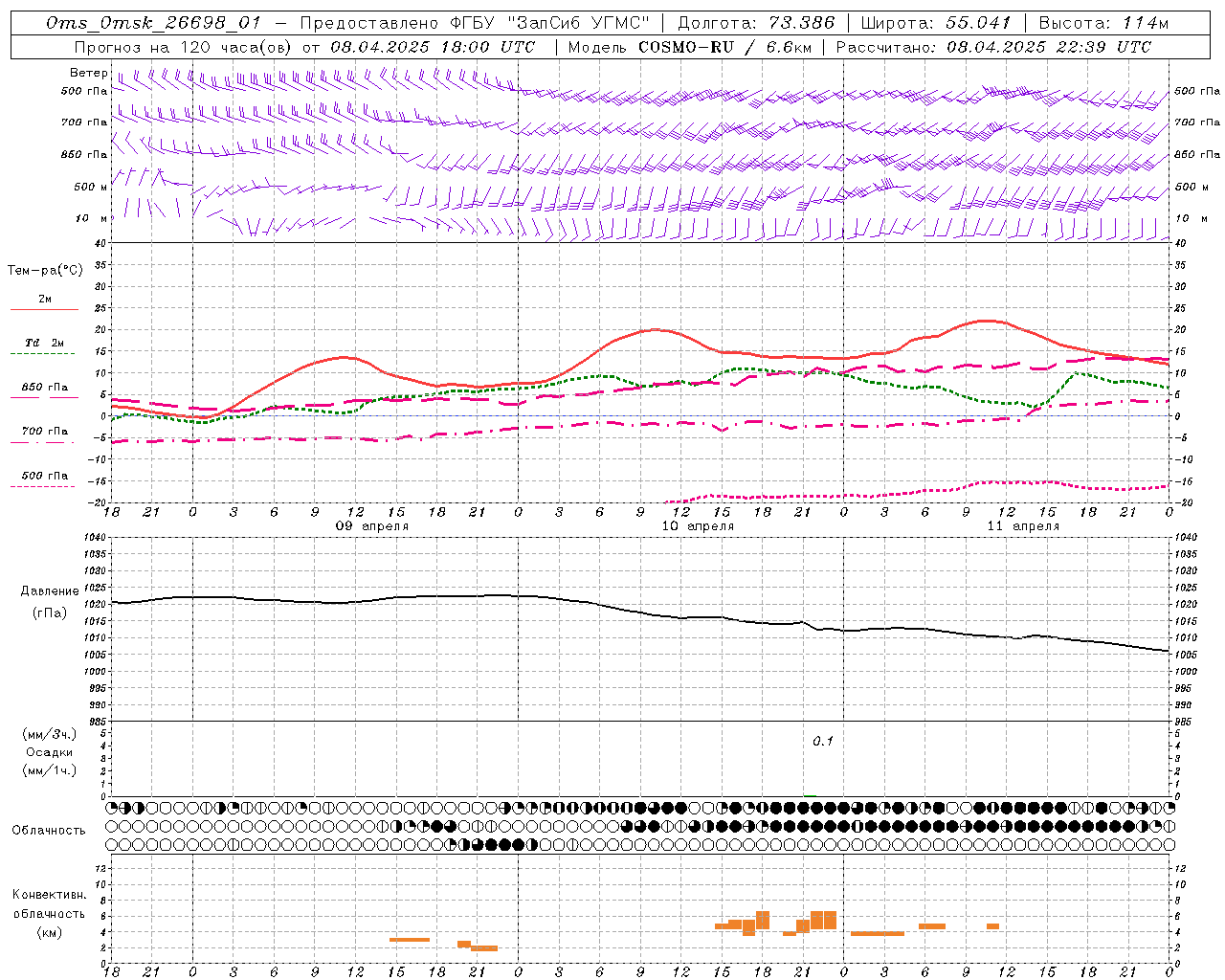Click the forecast start 08.04.2025 18:00 UTC
This screenshot has width=1225, height=980.
432,47
